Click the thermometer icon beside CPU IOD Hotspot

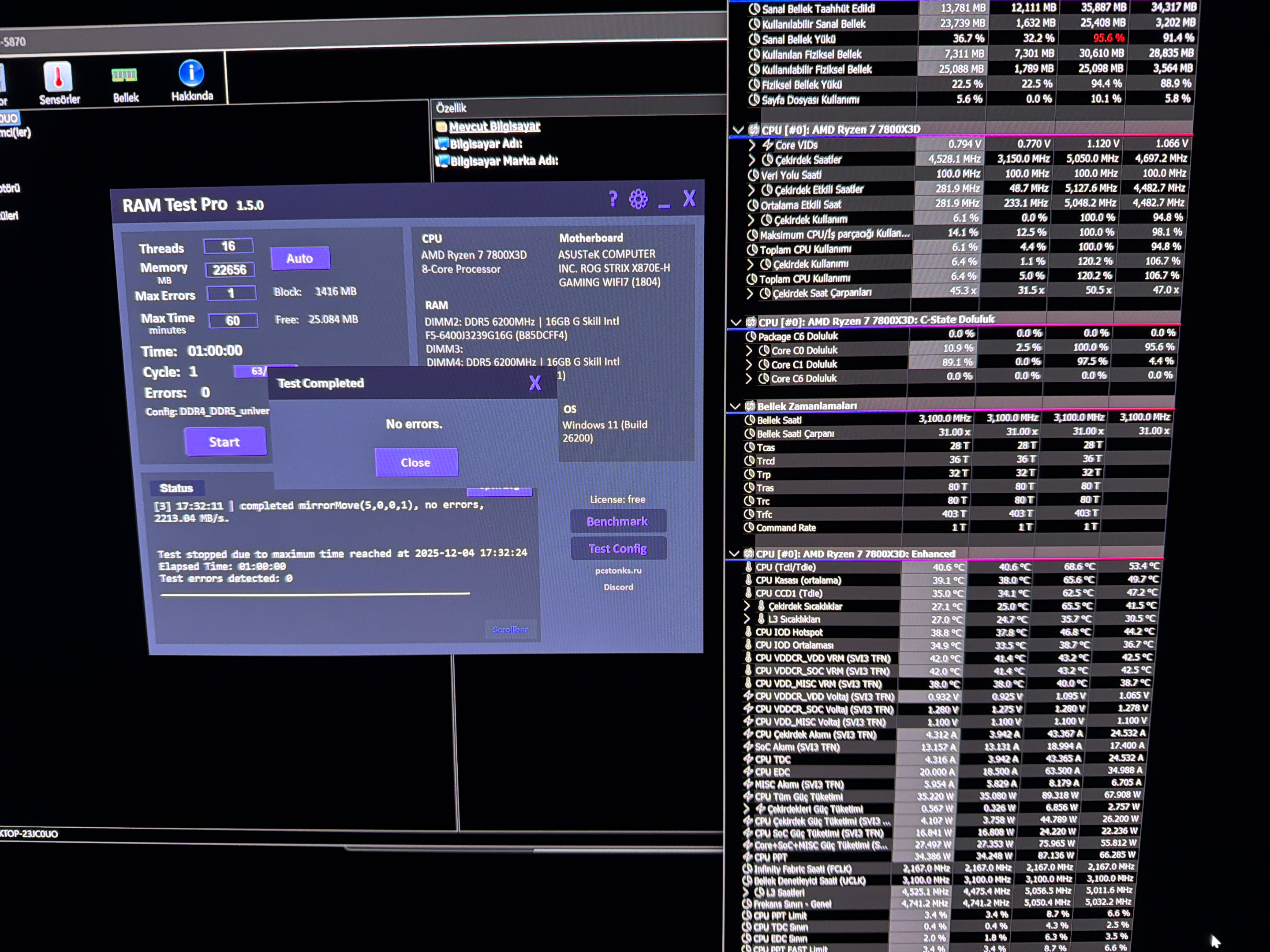pos(748,632)
